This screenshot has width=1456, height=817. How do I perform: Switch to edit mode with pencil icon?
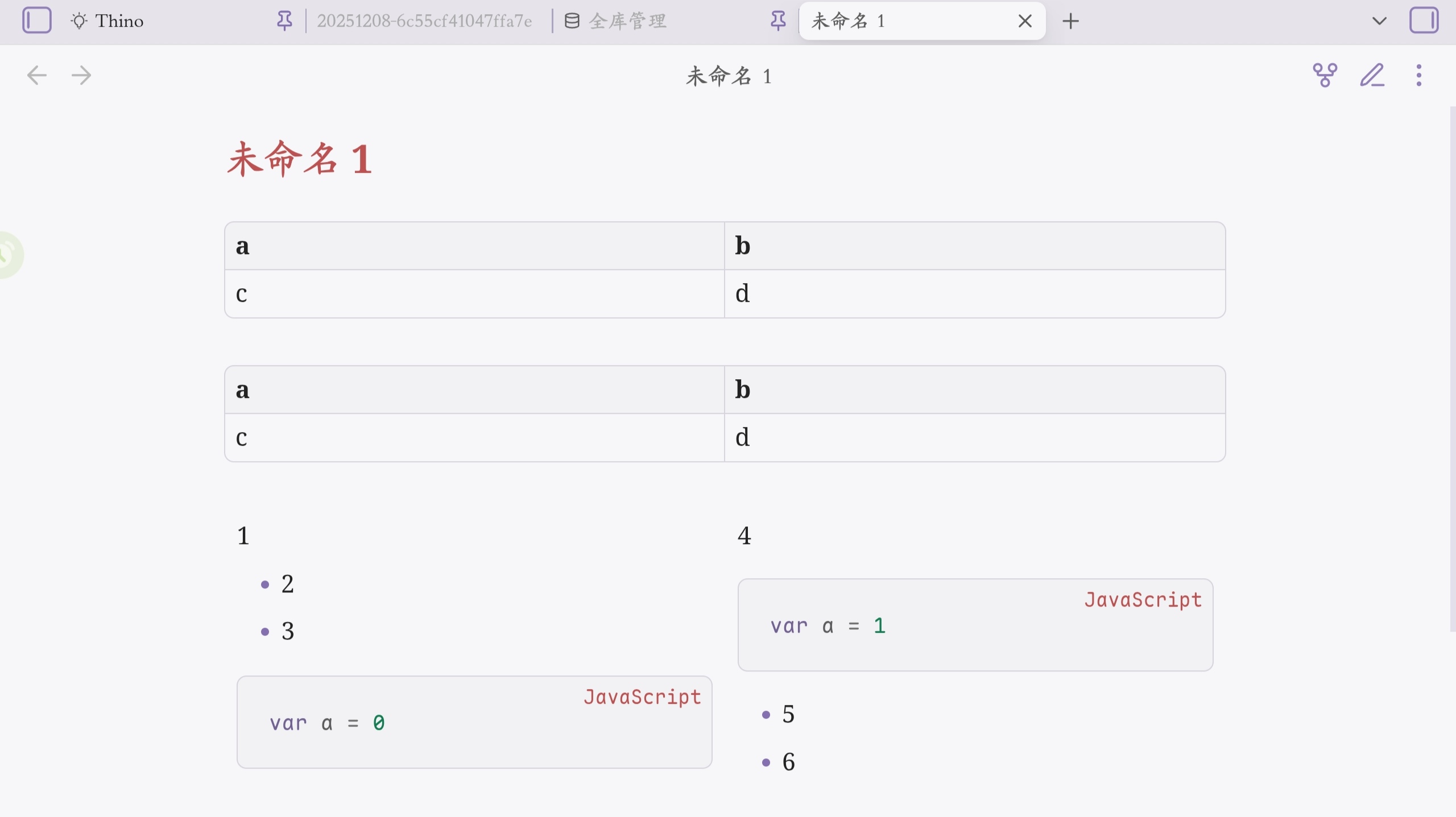[1372, 75]
